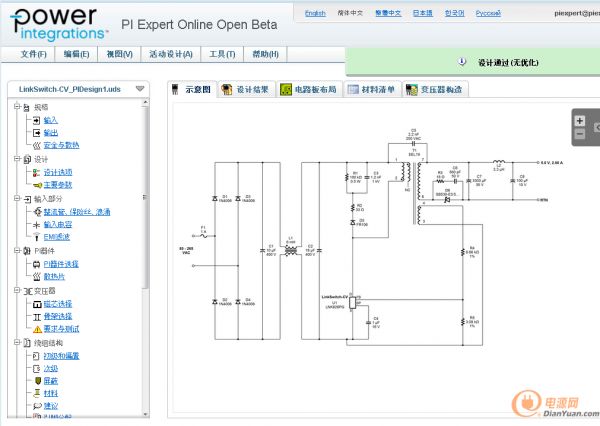Click the core icon beside 磁芯选择
600x426 pixels.
pyautogui.click(x=37, y=305)
